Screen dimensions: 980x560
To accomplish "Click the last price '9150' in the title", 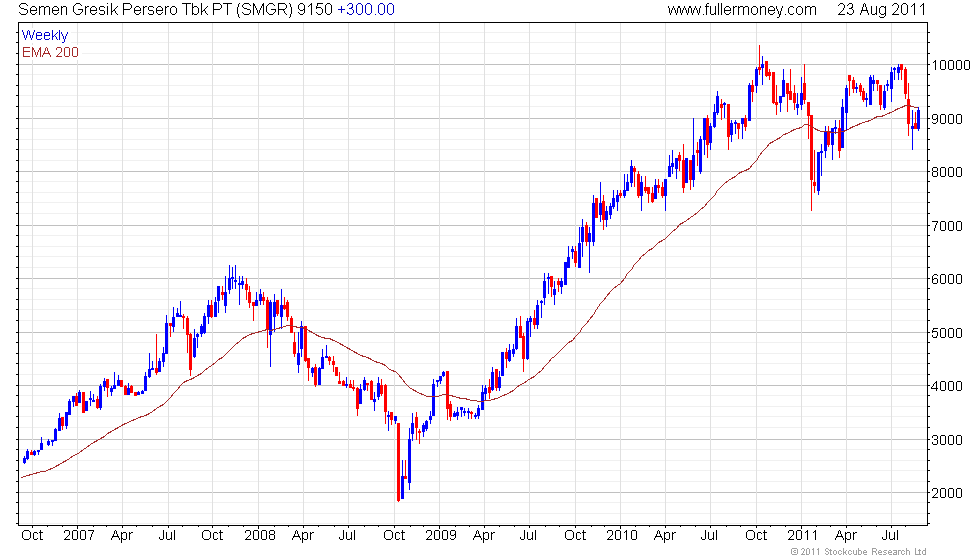I will click(x=315, y=10).
